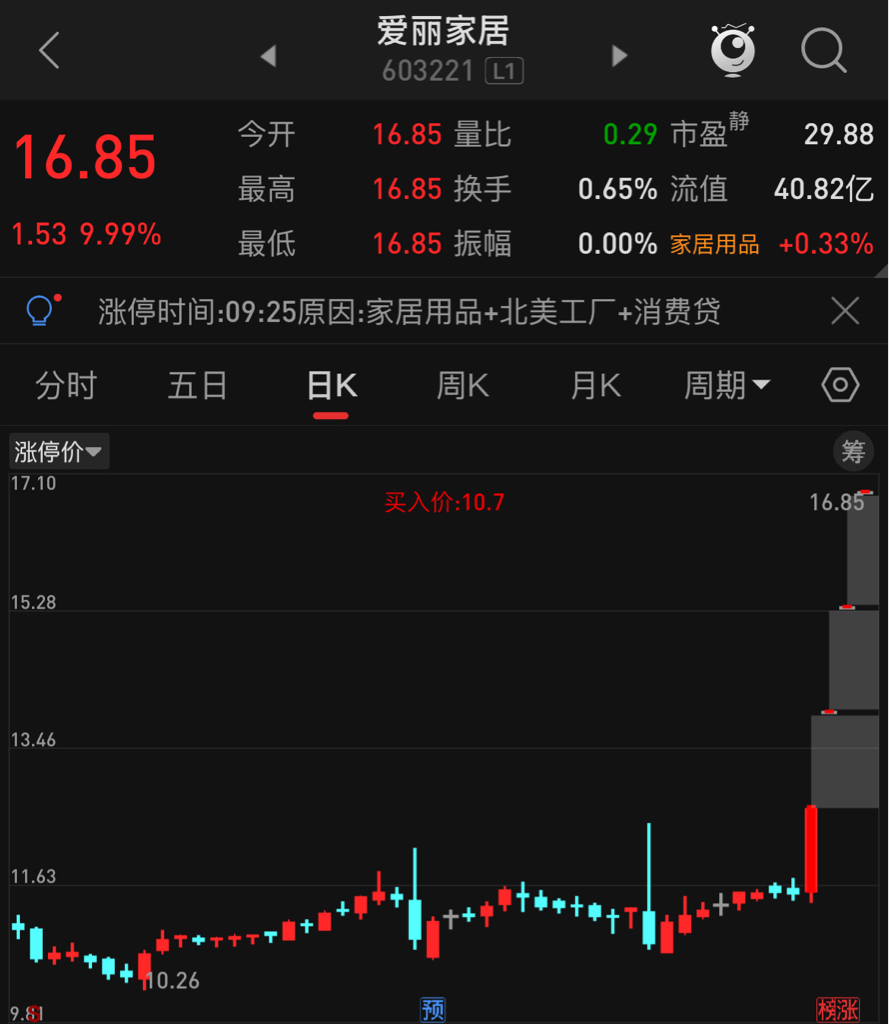Image resolution: width=889 pixels, height=1024 pixels.
Task: Open the robot assistant mascot icon
Action: tap(733, 50)
